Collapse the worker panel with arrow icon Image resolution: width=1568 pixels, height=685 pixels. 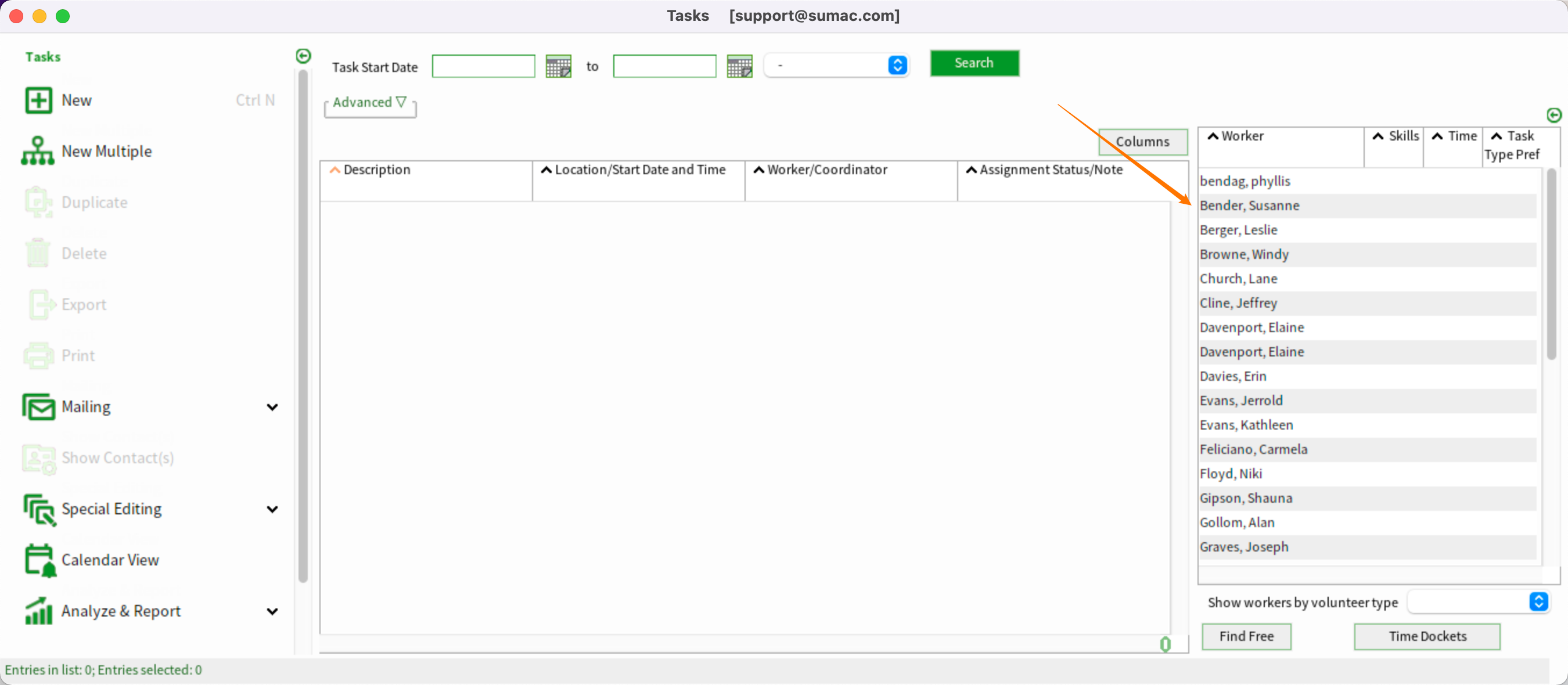[x=1554, y=115]
